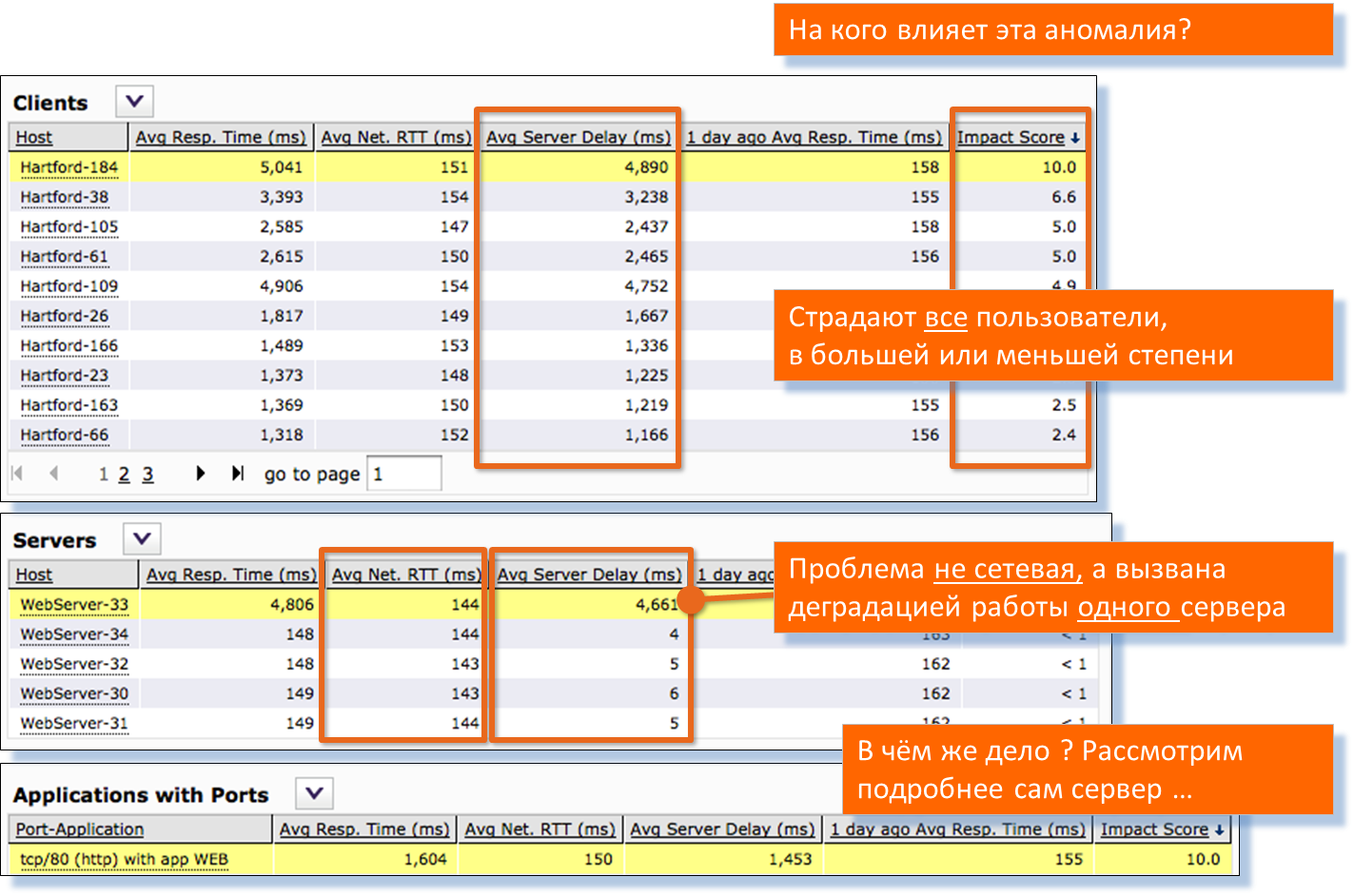Open host Hartford-23
This screenshot has width=1354, height=896.
click(x=65, y=376)
